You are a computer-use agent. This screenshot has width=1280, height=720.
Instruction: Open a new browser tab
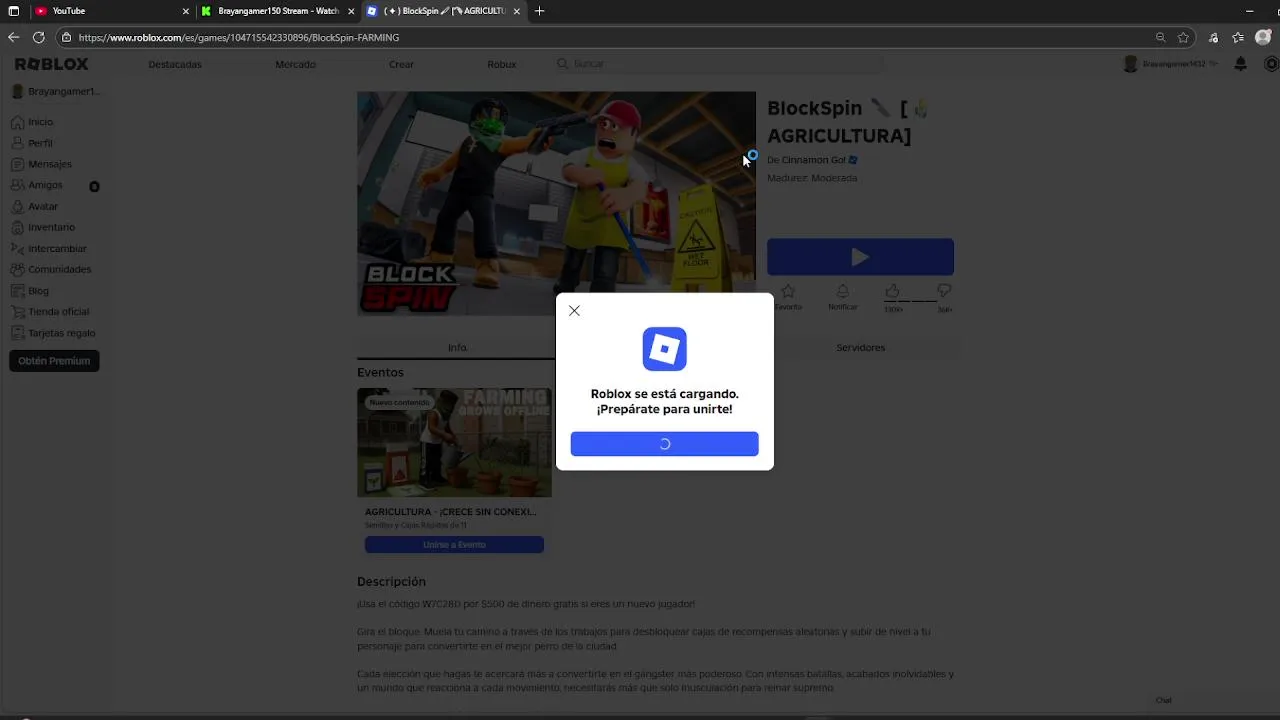(540, 11)
